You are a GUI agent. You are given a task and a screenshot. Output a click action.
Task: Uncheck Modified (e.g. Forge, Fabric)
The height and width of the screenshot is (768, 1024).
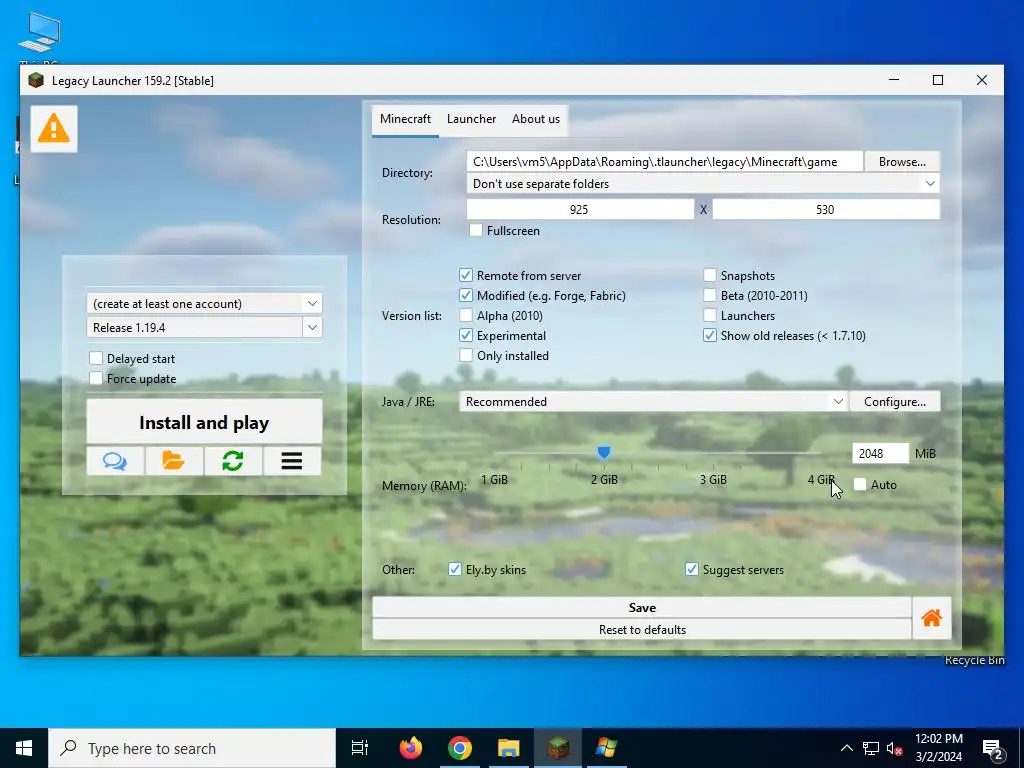(x=466, y=296)
